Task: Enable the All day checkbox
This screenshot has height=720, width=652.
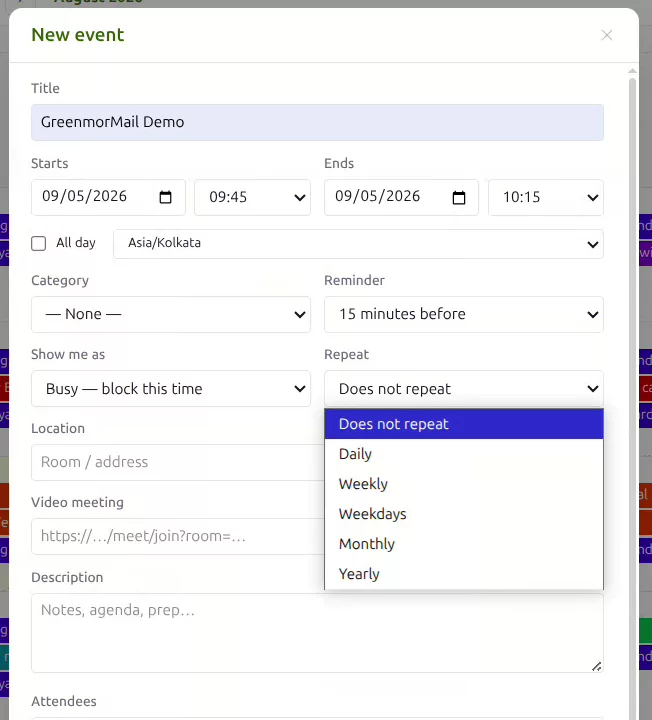Action: pyautogui.click(x=39, y=243)
